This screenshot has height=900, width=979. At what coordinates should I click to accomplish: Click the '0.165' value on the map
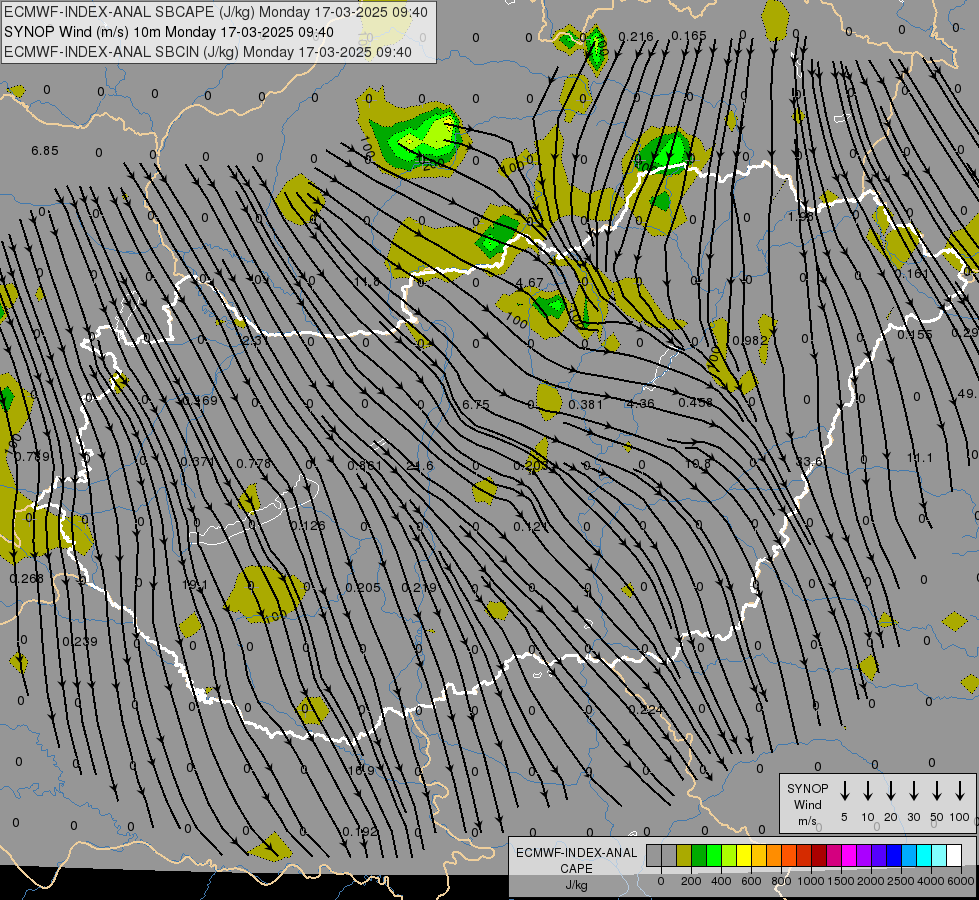[689, 36]
